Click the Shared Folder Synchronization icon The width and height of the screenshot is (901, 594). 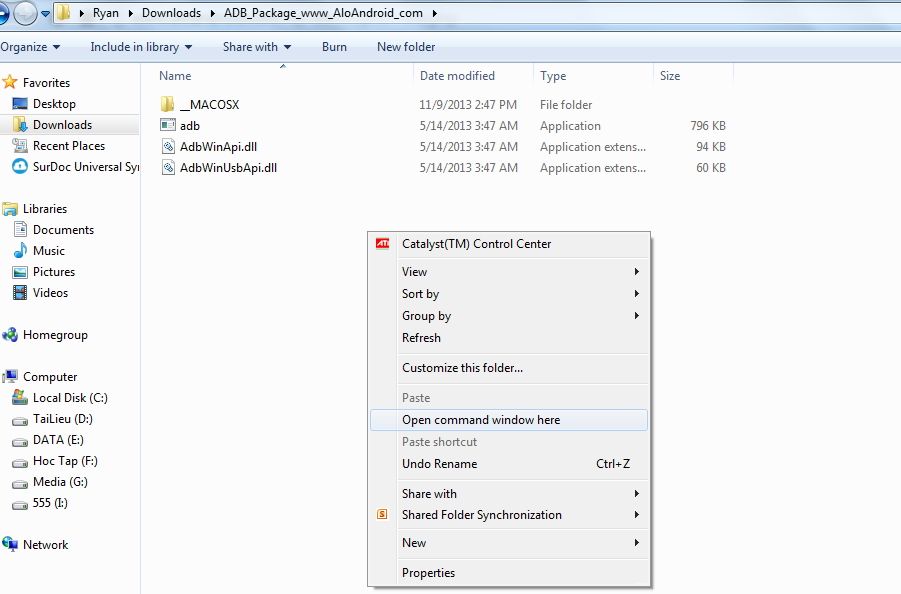[382, 515]
